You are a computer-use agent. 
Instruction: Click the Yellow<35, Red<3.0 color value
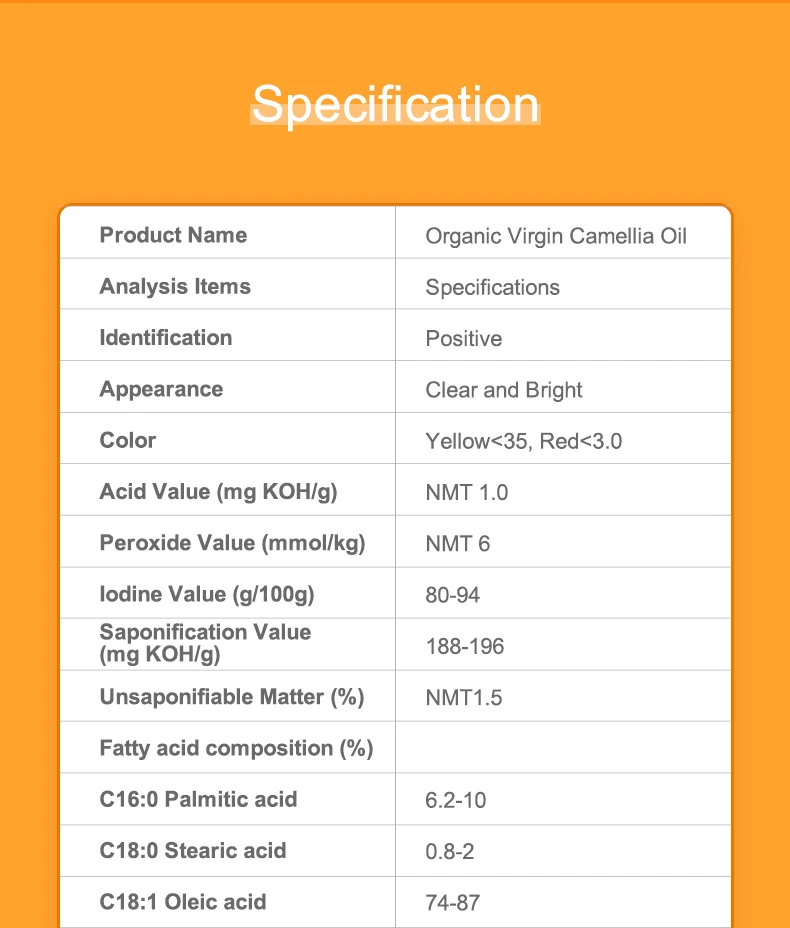(523, 441)
